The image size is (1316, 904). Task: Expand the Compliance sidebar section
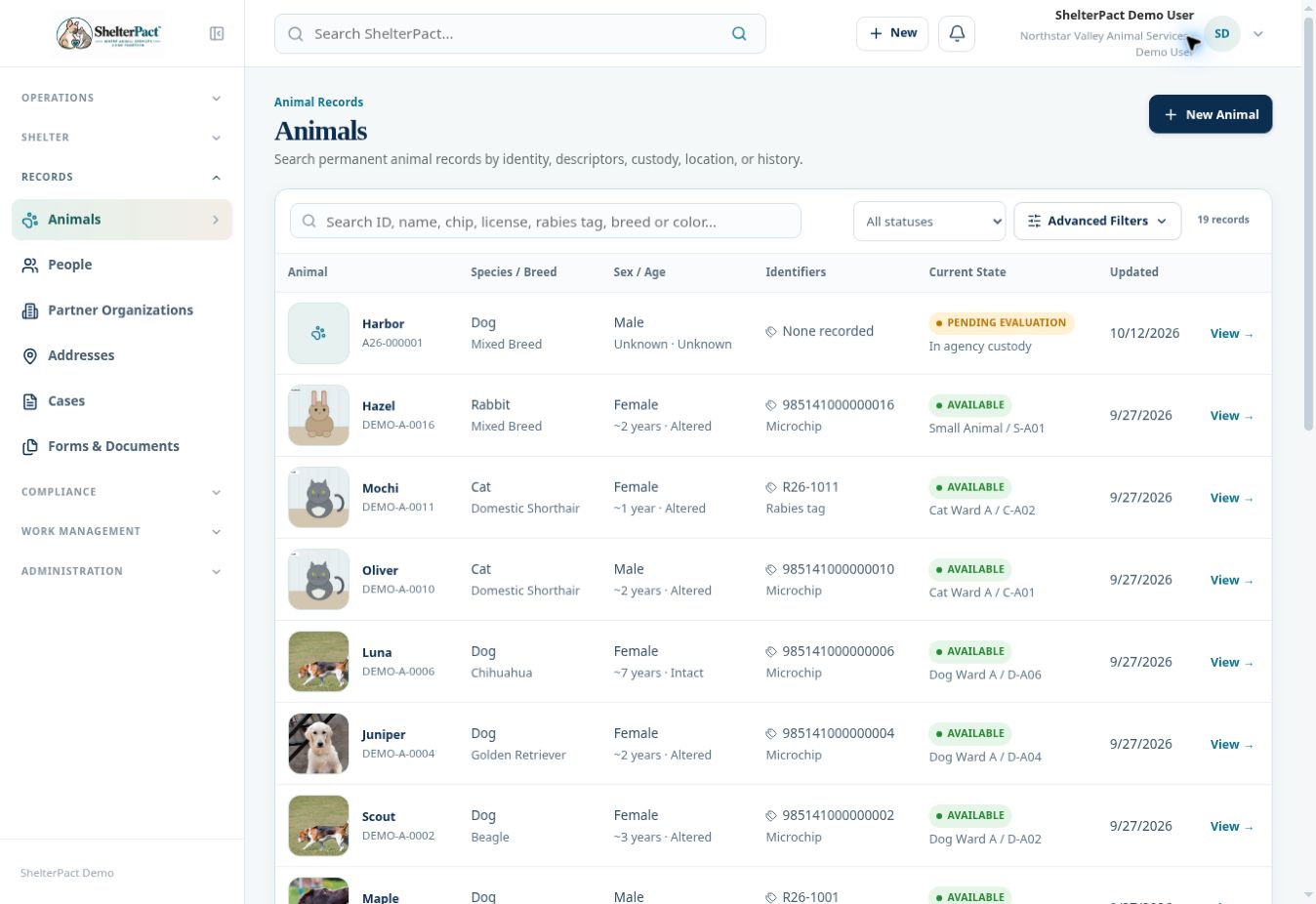[122, 492]
